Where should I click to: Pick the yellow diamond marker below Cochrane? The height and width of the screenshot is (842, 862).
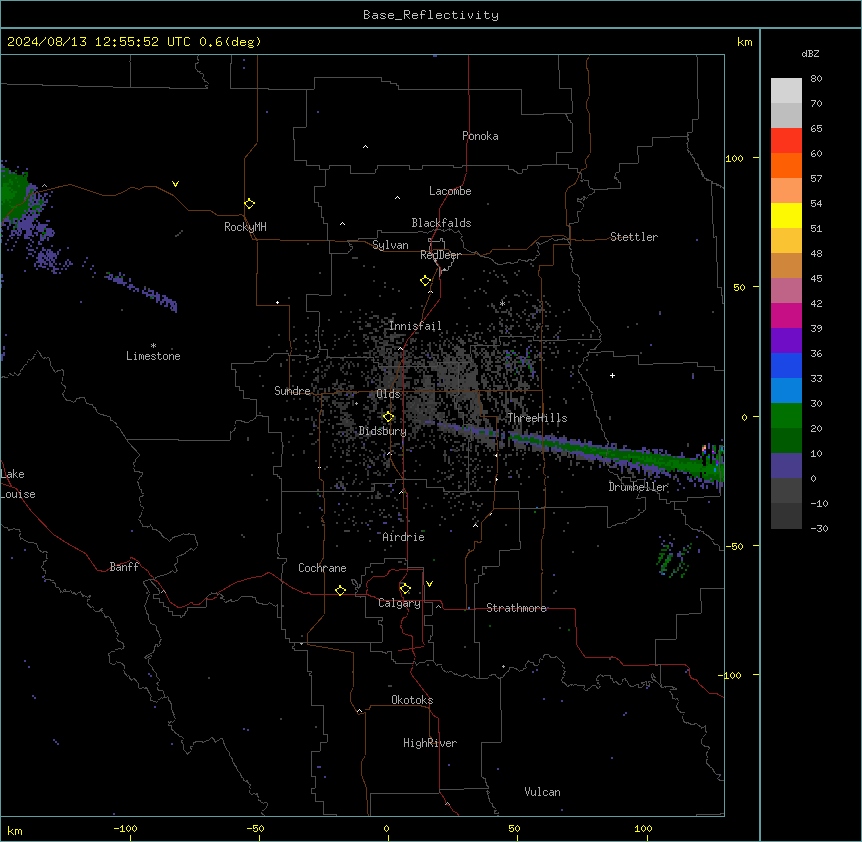(x=340, y=590)
